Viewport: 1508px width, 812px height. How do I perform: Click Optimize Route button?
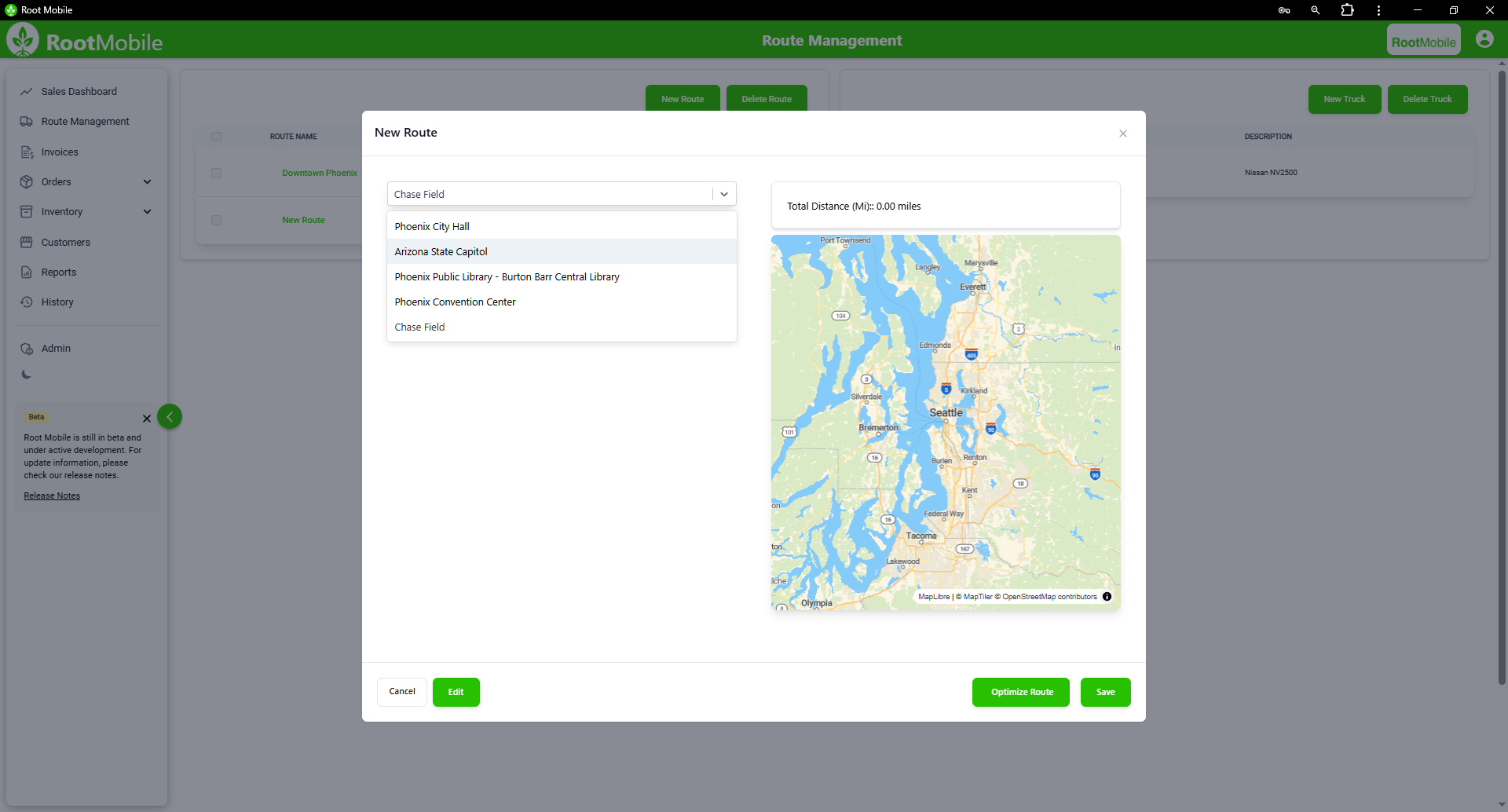[1021, 692]
